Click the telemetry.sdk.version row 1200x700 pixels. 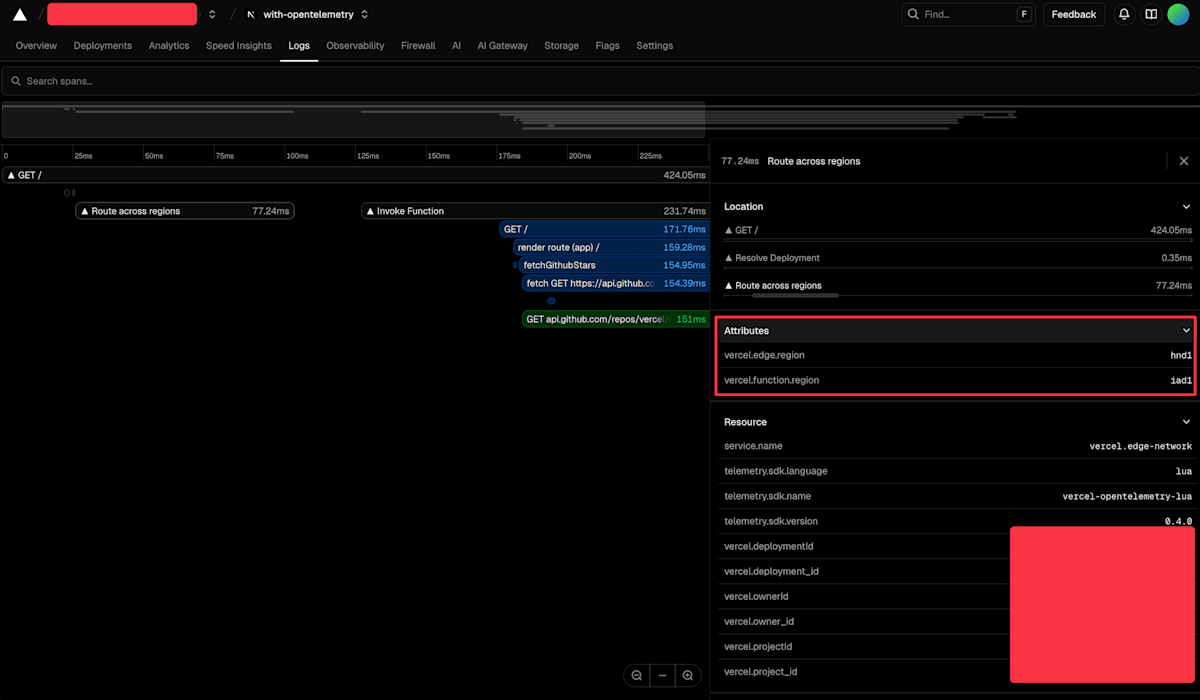[958, 521]
